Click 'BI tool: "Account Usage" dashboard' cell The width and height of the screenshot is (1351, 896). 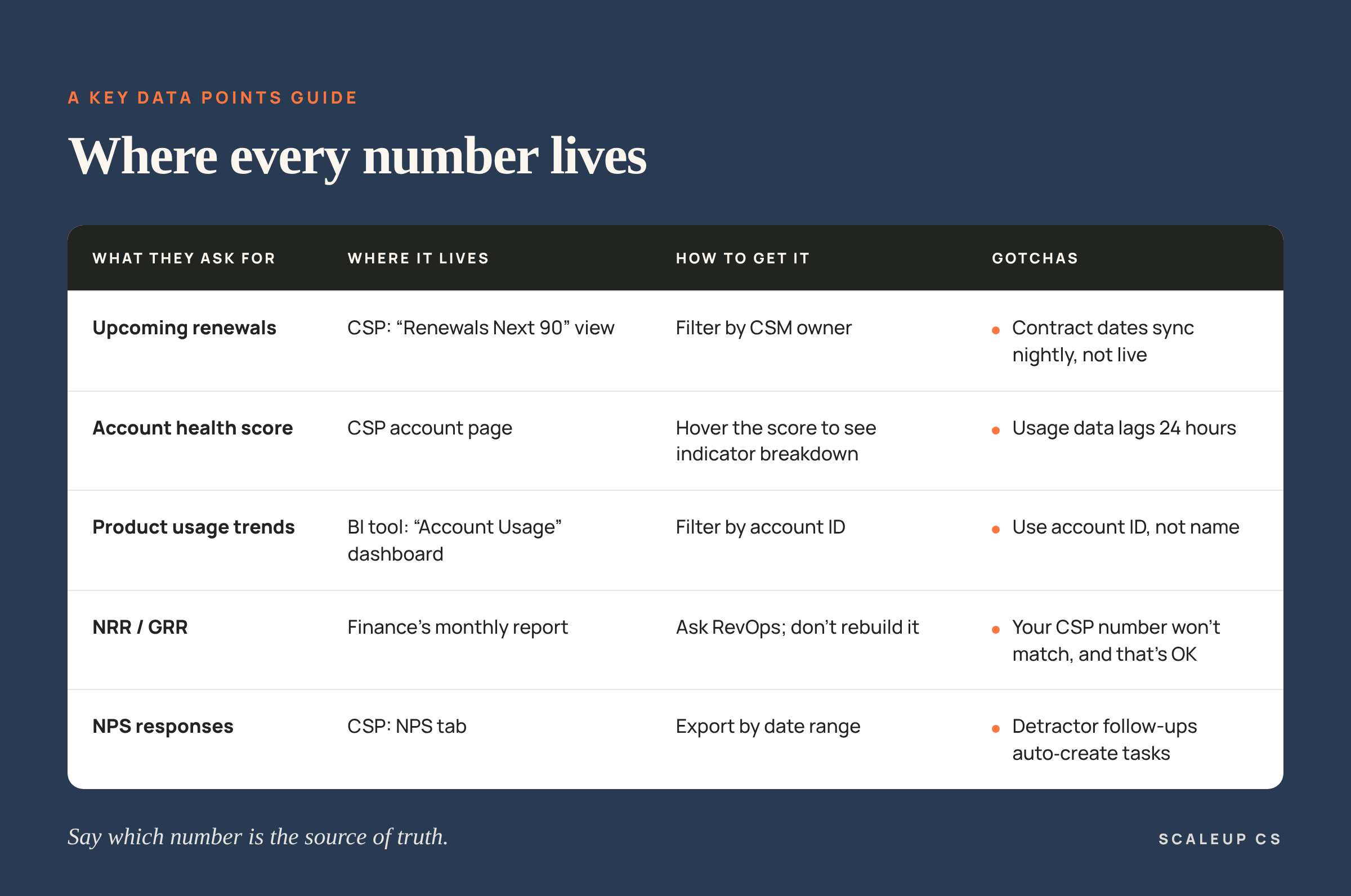click(x=454, y=540)
